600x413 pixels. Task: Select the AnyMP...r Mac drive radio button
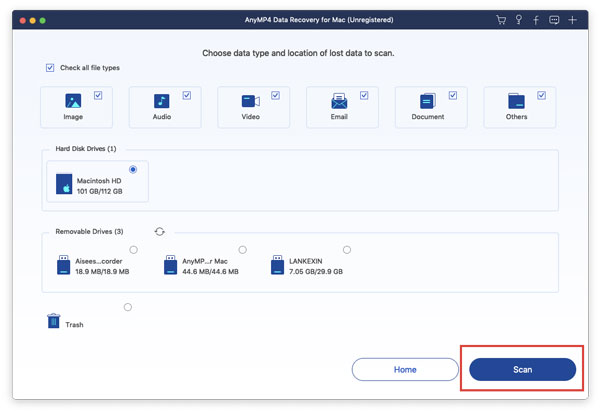coord(243,250)
